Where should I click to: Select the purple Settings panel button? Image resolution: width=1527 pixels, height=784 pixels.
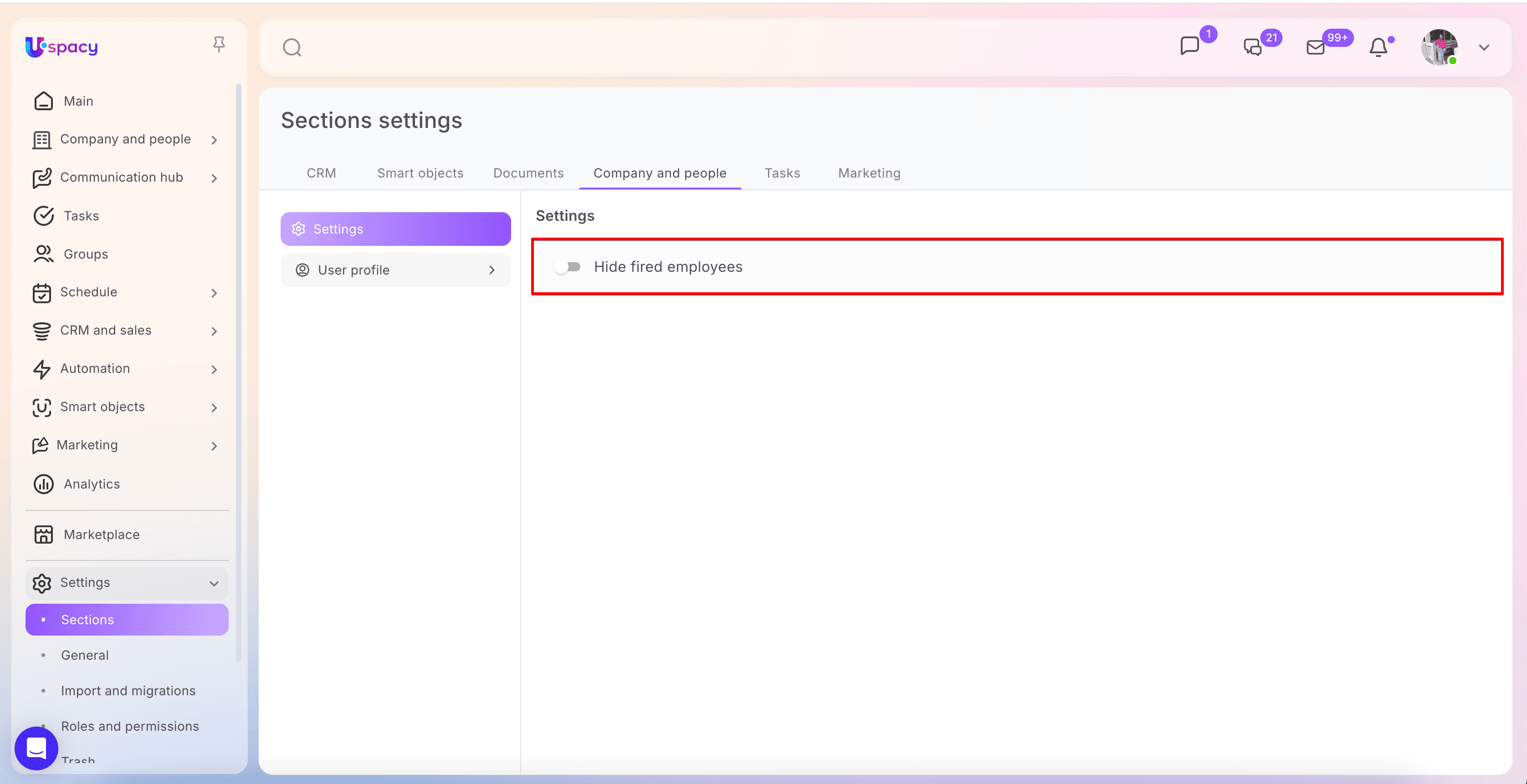395,229
